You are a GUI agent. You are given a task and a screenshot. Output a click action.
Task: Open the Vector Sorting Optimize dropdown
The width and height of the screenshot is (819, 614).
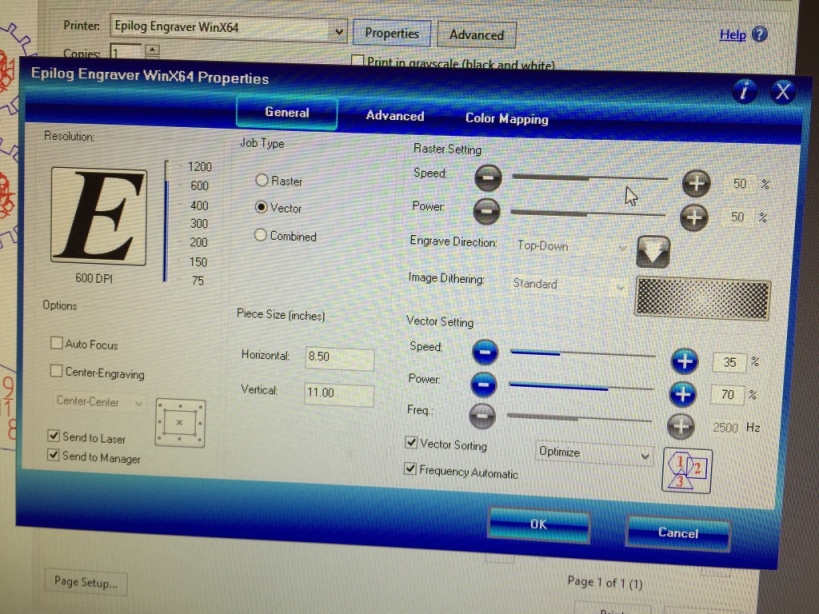click(x=594, y=453)
